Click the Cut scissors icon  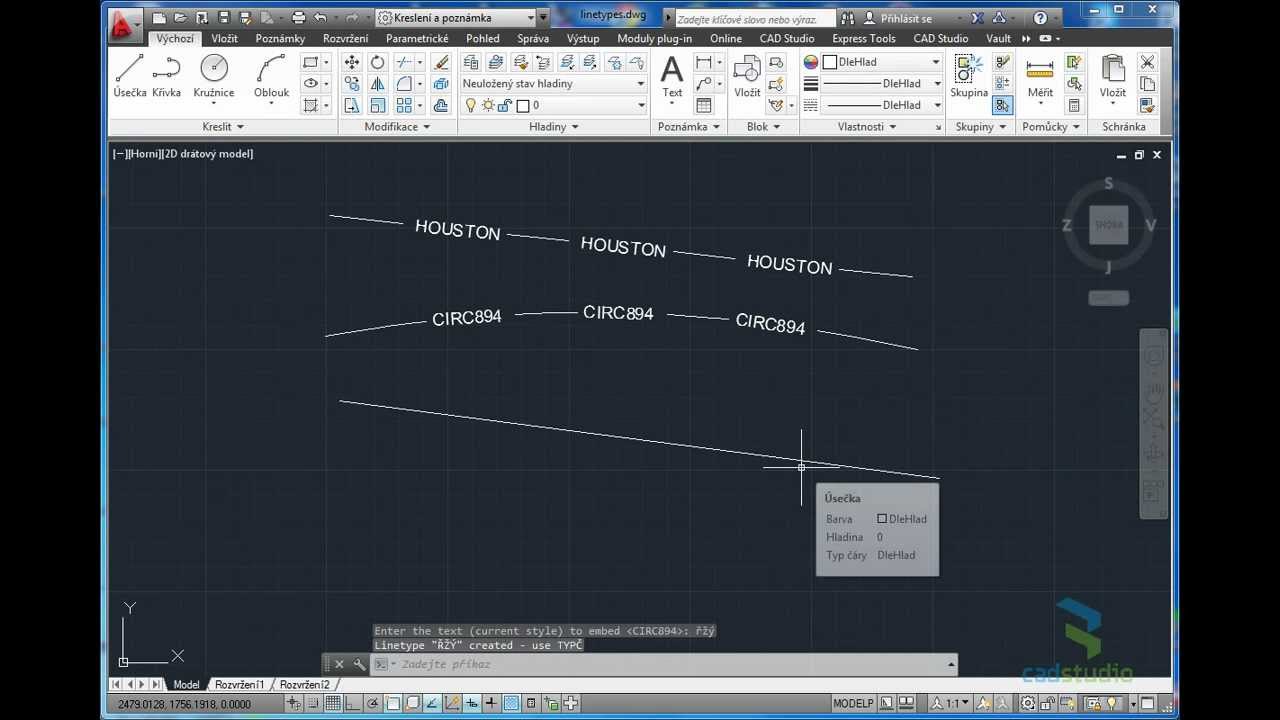point(1147,62)
